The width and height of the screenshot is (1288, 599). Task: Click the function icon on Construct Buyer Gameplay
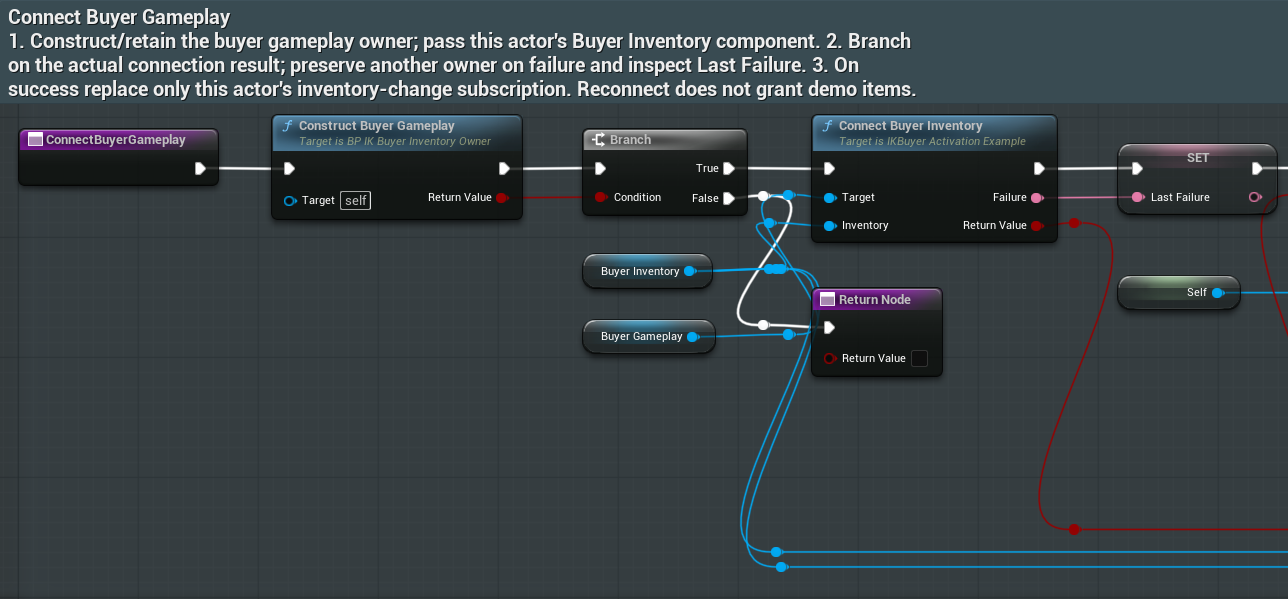point(288,126)
